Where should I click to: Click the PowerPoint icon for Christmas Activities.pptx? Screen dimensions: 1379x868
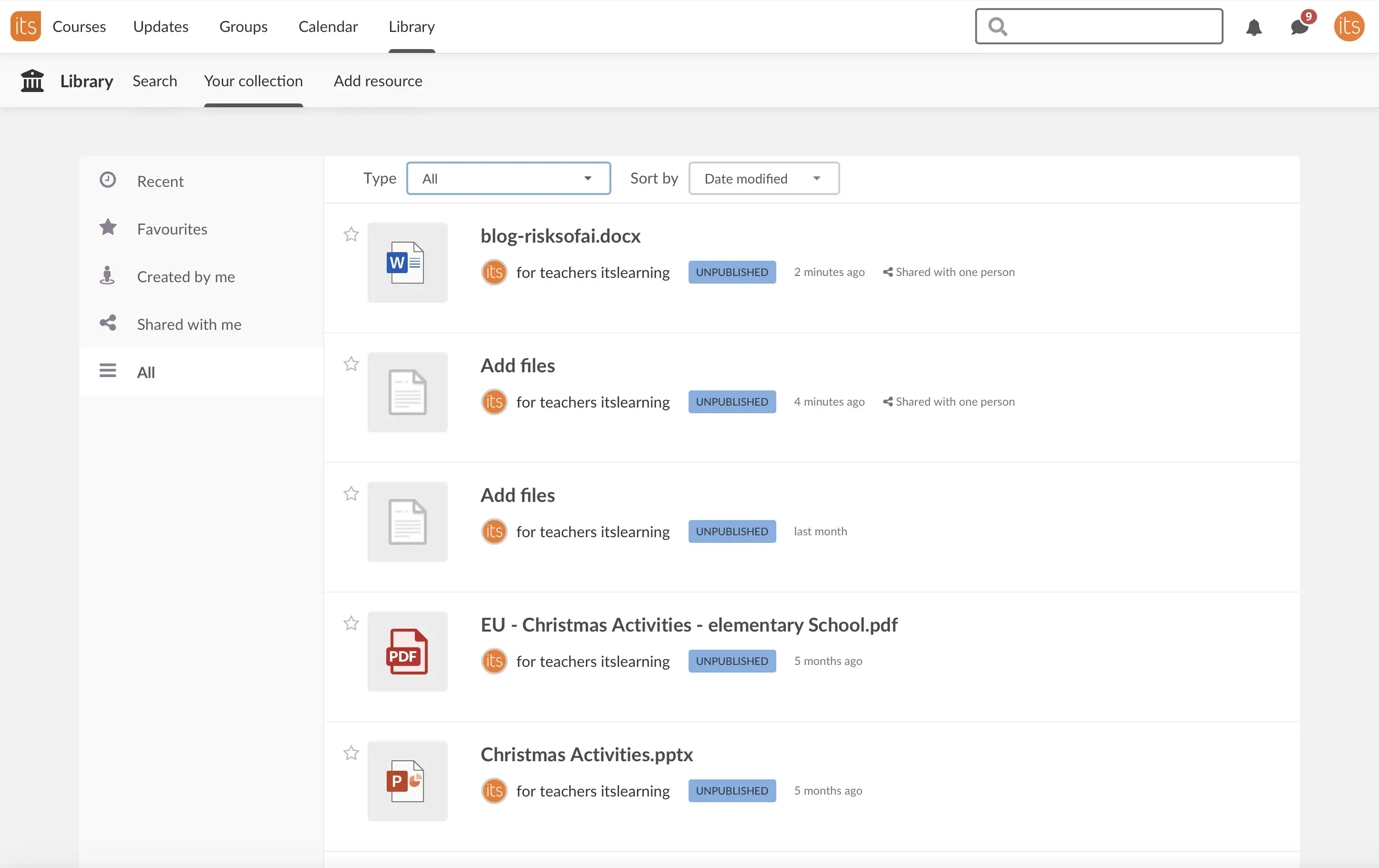(x=407, y=781)
